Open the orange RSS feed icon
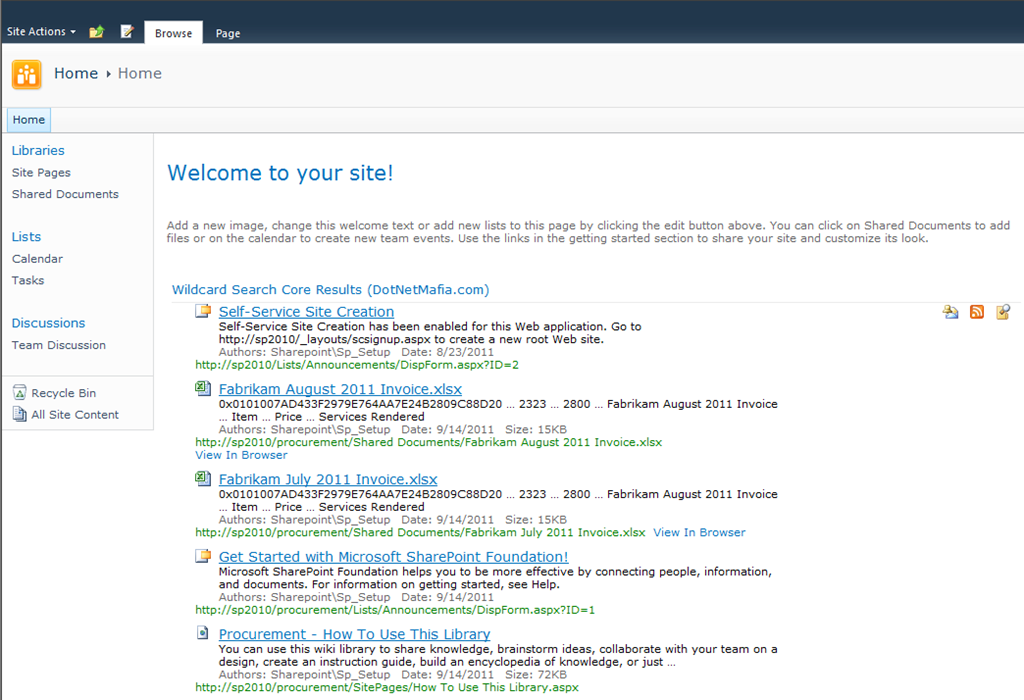Viewport: 1024px width, 700px height. click(x=977, y=312)
